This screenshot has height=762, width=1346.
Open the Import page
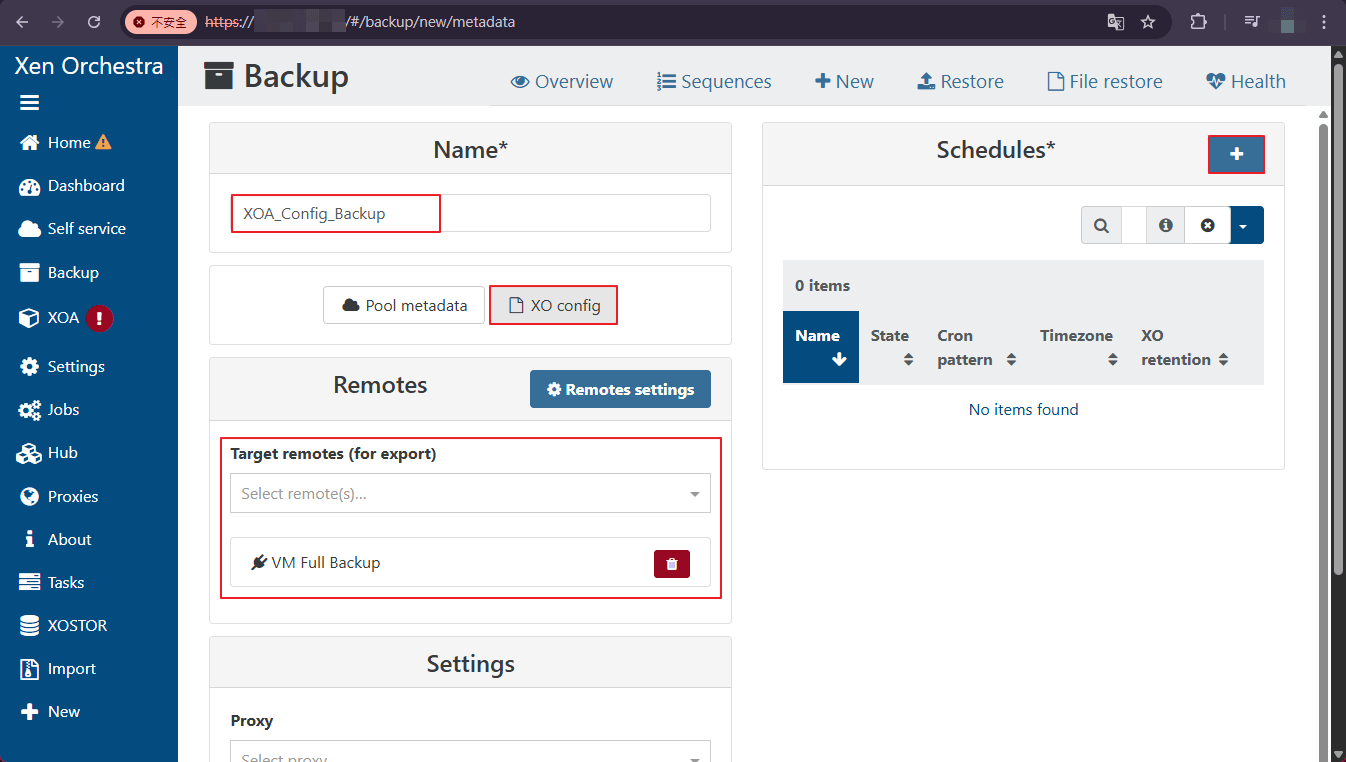58,668
